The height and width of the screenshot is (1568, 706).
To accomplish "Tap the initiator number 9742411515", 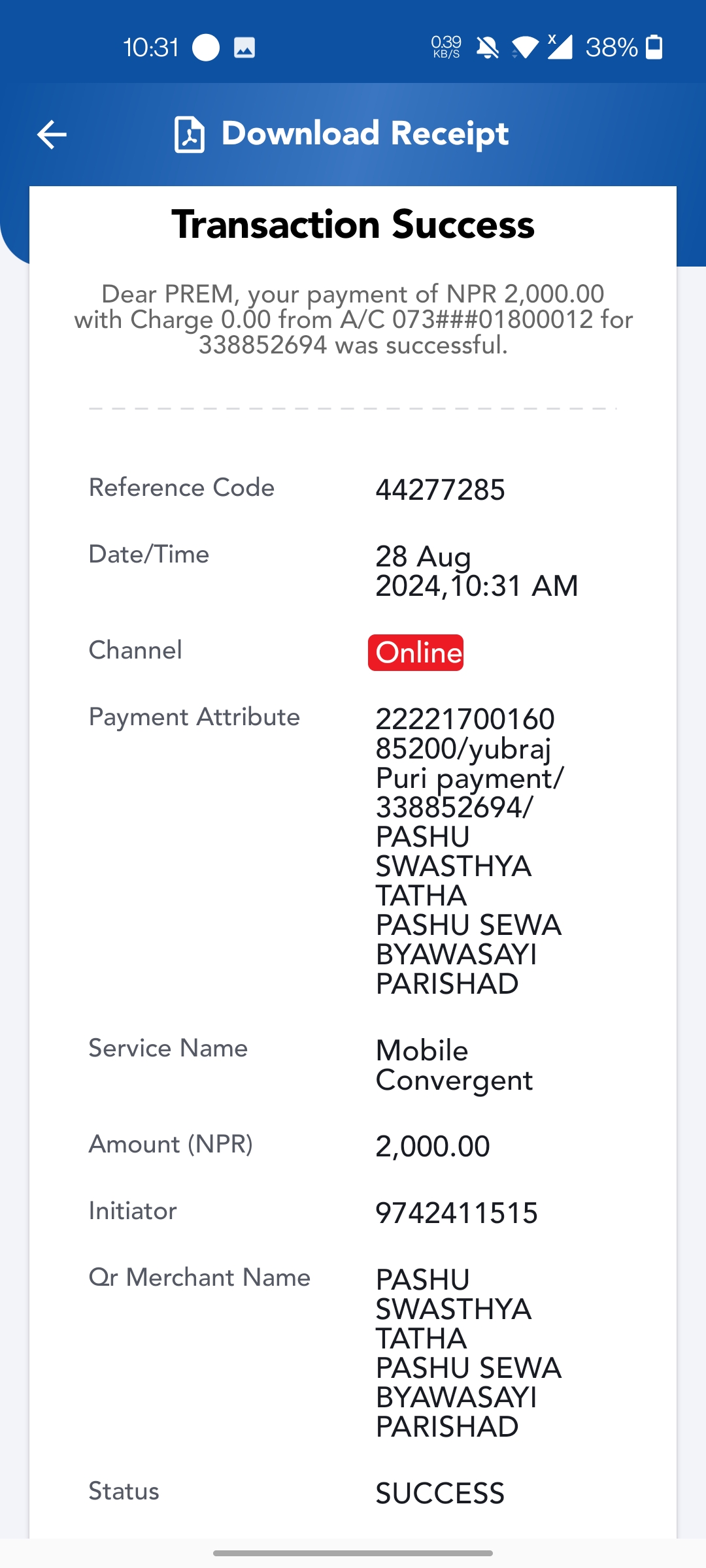I will [456, 1213].
